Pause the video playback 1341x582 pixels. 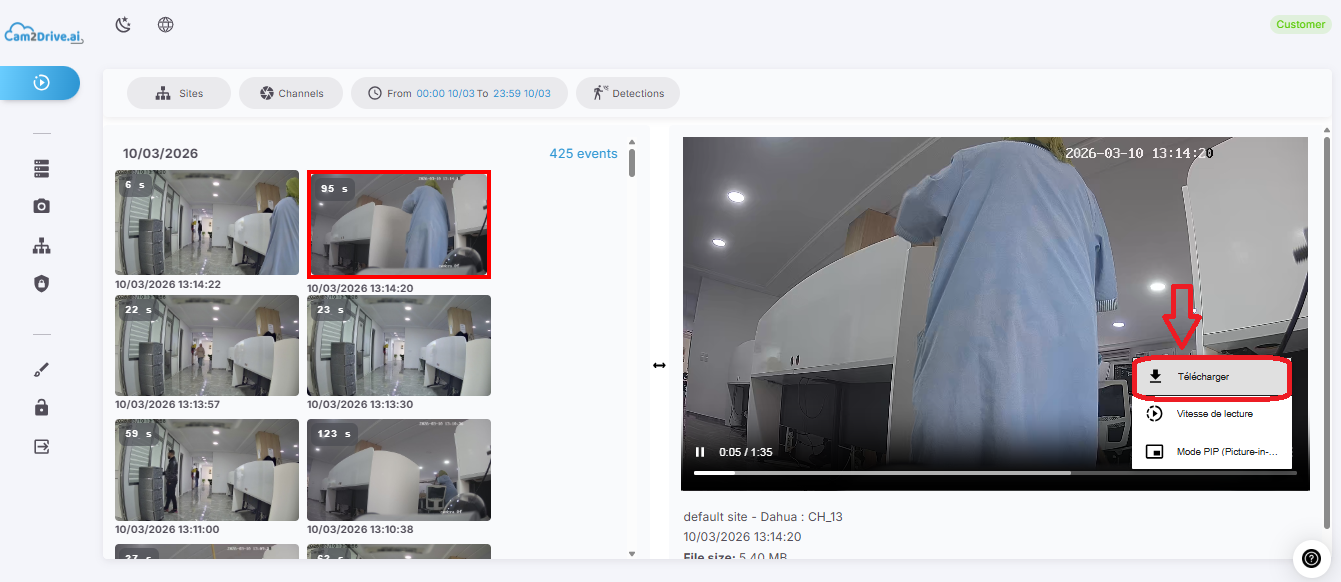click(x=700, y=452)
